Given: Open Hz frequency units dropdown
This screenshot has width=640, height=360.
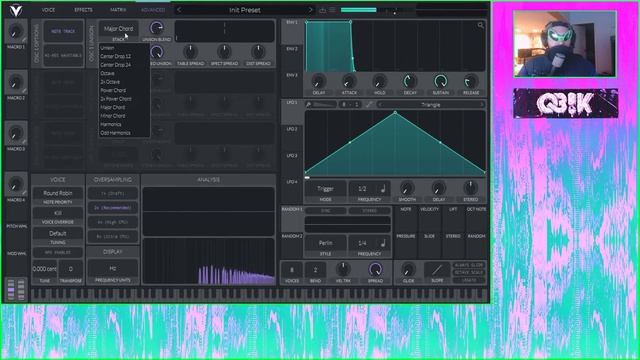Looking at the screenshot, I should click(113, 269).
